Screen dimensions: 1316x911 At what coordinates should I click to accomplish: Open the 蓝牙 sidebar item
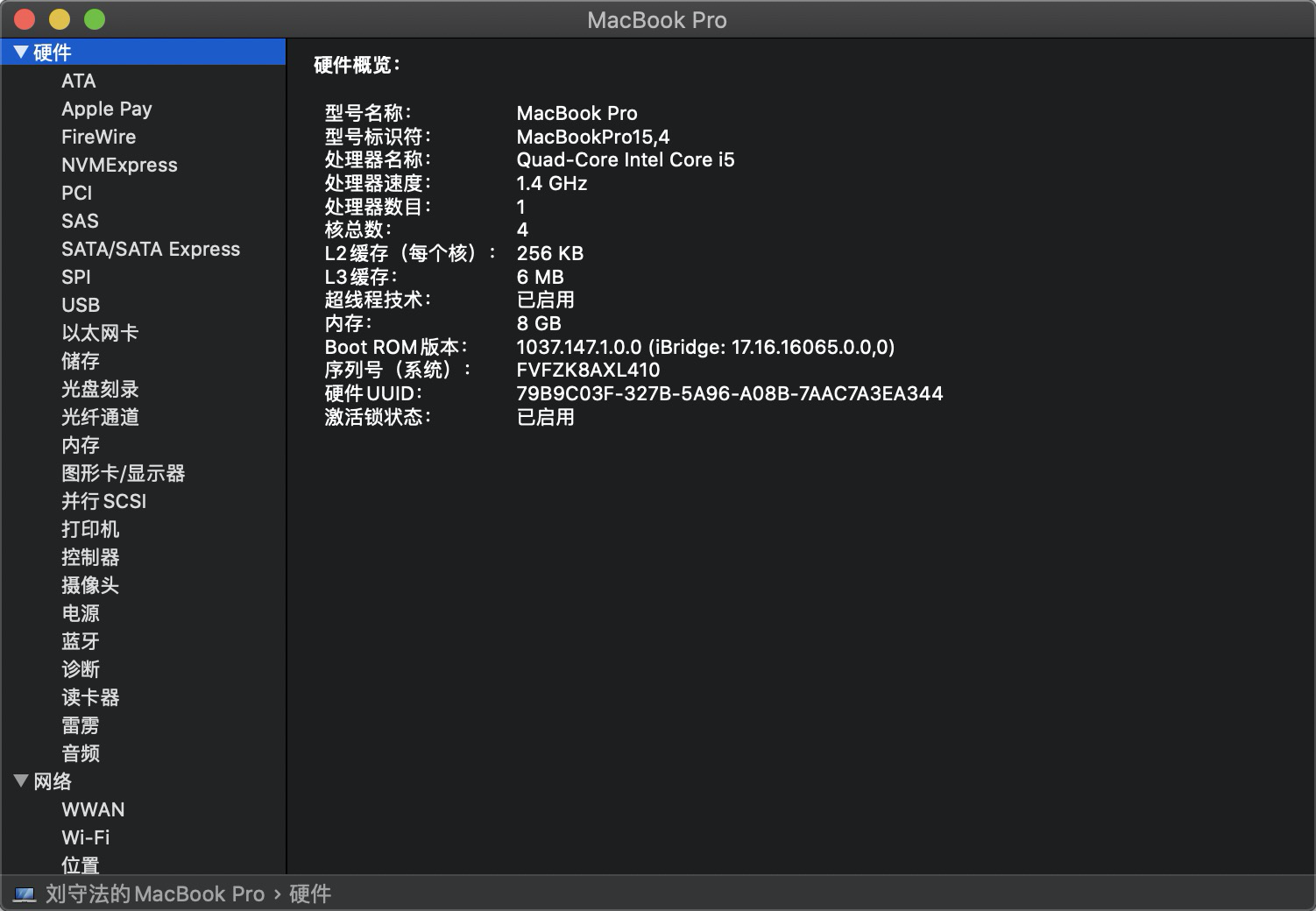coord(81,641)
